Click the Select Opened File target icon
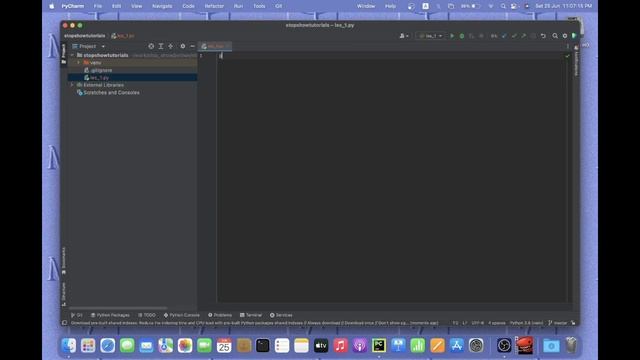This screenshot has height=360, width=640. pyautogui.click(x=151, y=46)
